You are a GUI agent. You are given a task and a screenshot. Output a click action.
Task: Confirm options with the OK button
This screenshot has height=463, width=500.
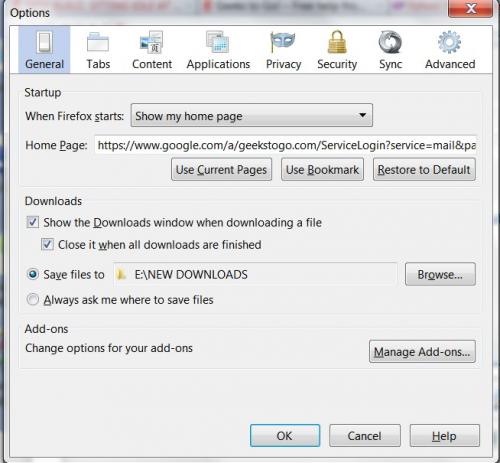pyautogui.click(x=285, y=436)
